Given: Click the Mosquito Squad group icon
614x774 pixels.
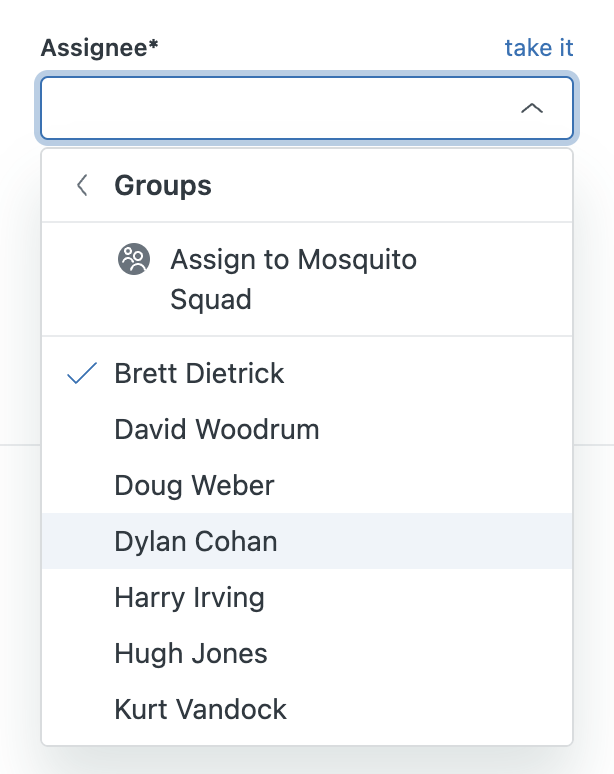Looking at the screenshot, I should (133, 260).
